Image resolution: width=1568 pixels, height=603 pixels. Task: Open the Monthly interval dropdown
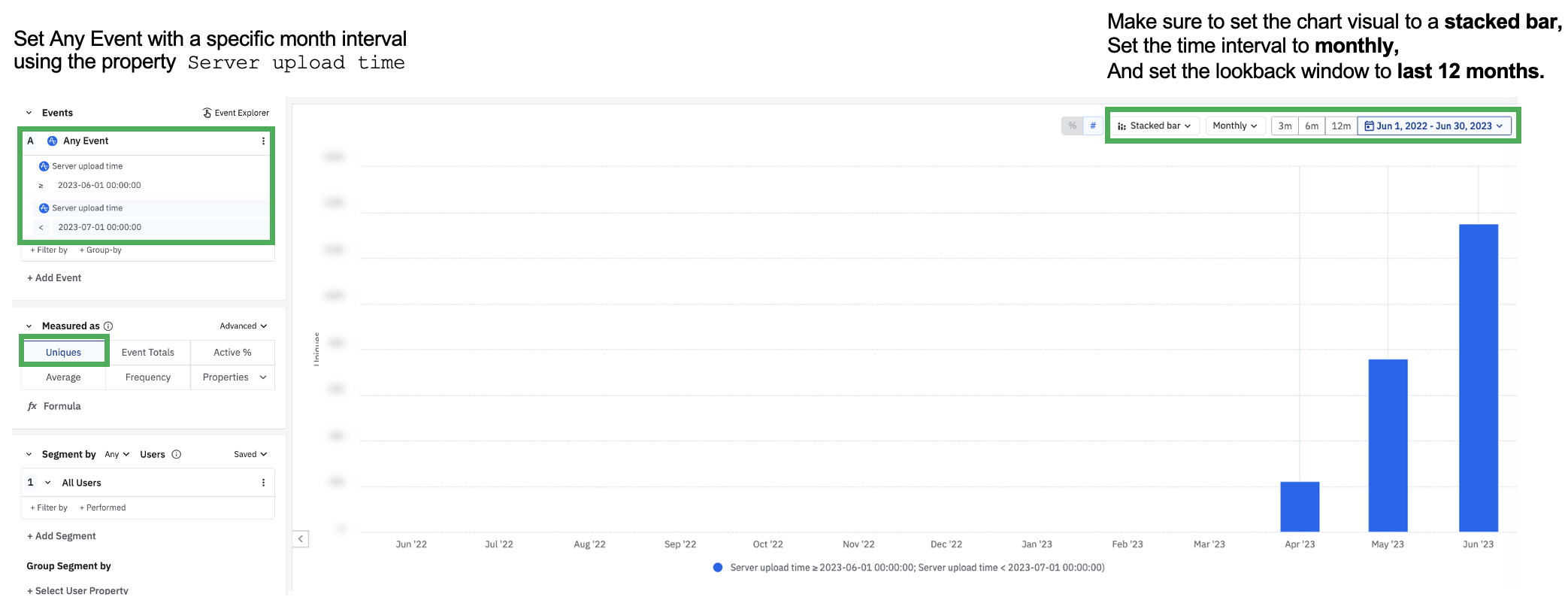1235,126
